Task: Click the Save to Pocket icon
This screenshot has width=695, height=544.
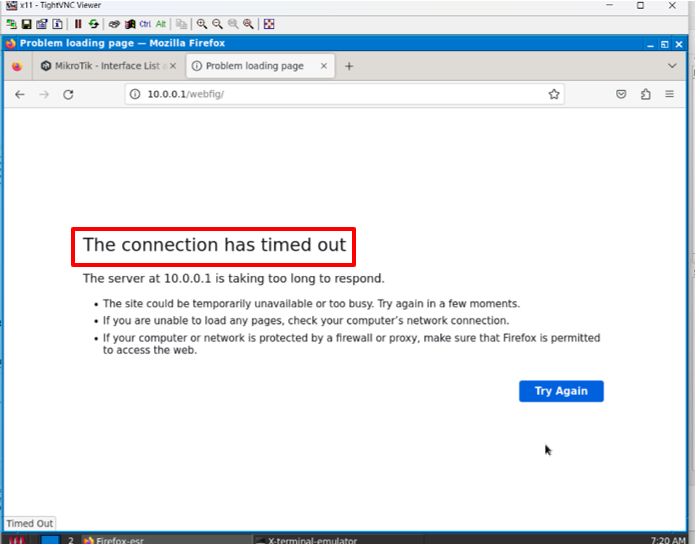Action: [620, 94]
